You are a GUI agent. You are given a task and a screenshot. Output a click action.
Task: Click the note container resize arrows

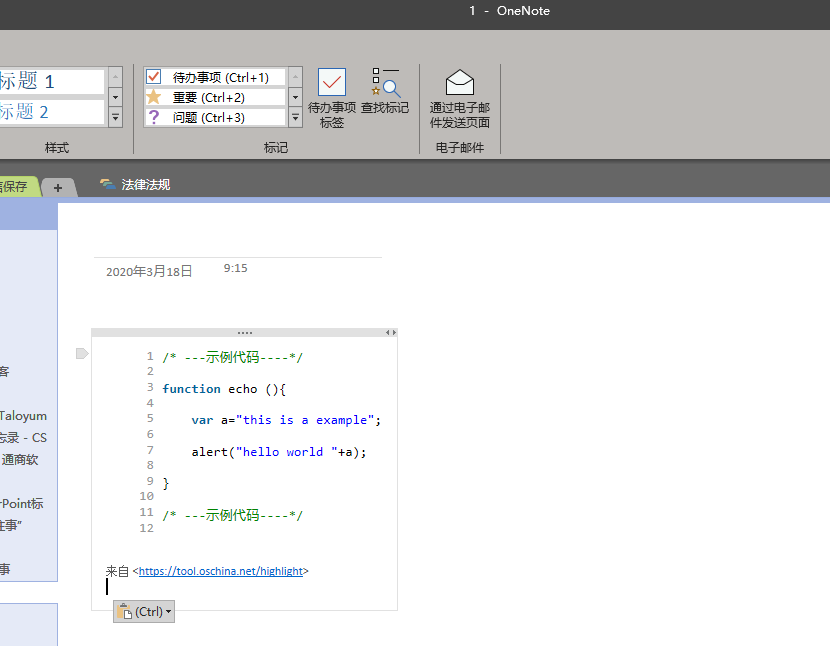391,332
